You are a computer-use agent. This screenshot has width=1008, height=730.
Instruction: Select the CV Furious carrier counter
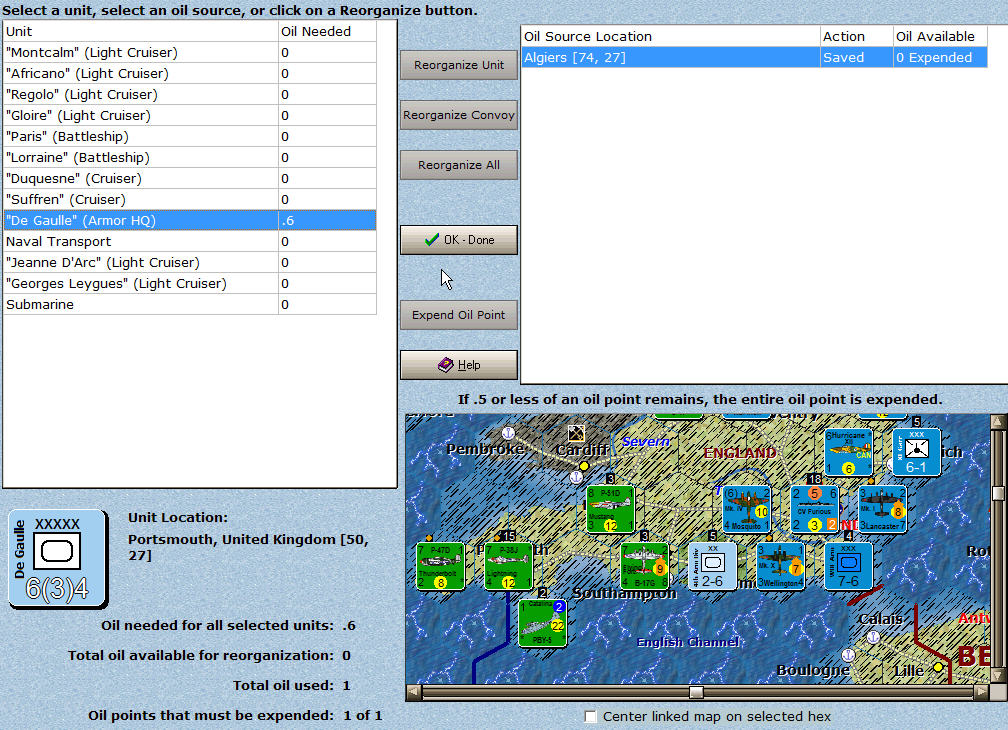pos(814,509)
